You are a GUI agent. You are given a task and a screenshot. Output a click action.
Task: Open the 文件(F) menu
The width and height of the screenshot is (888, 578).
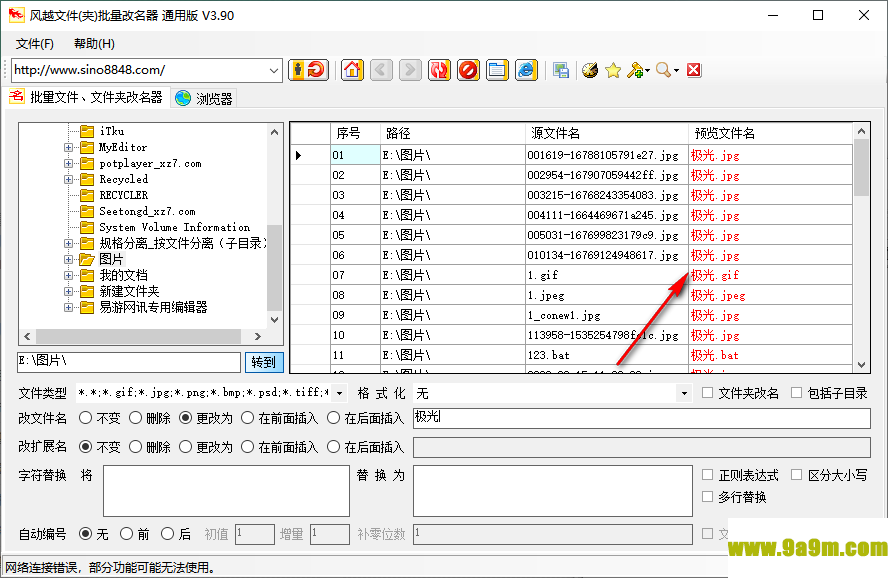(x=35, y=44)
